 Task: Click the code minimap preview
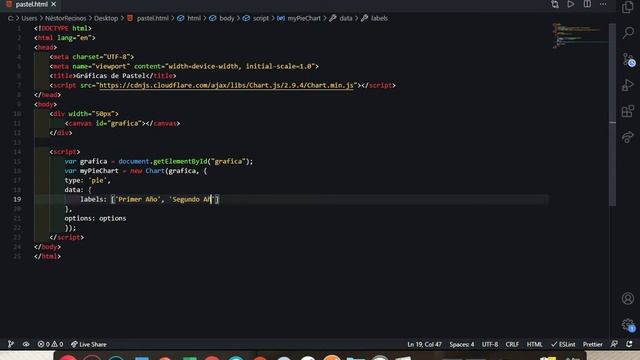tap(579, 36)
